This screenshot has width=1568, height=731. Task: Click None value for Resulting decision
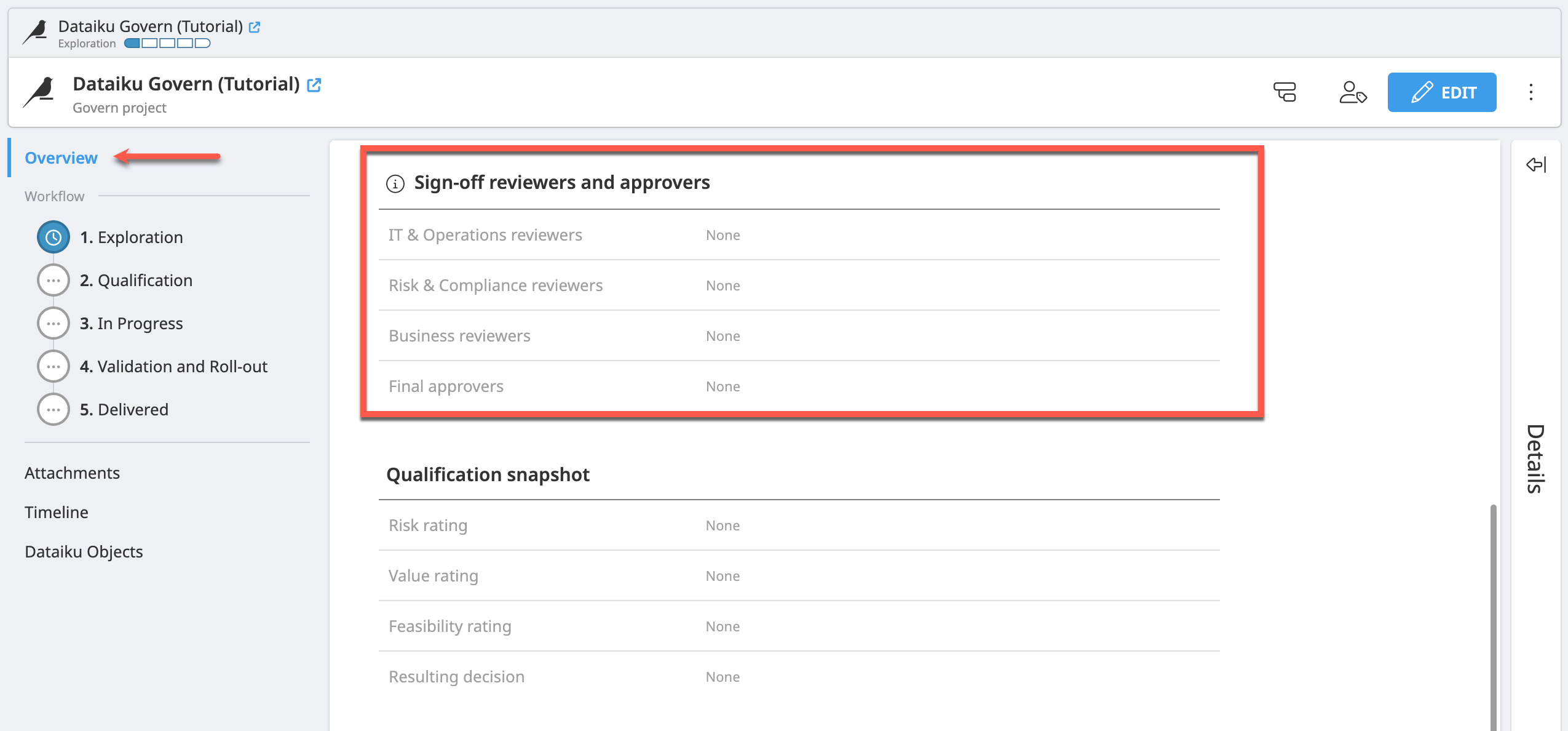(723, 677)
